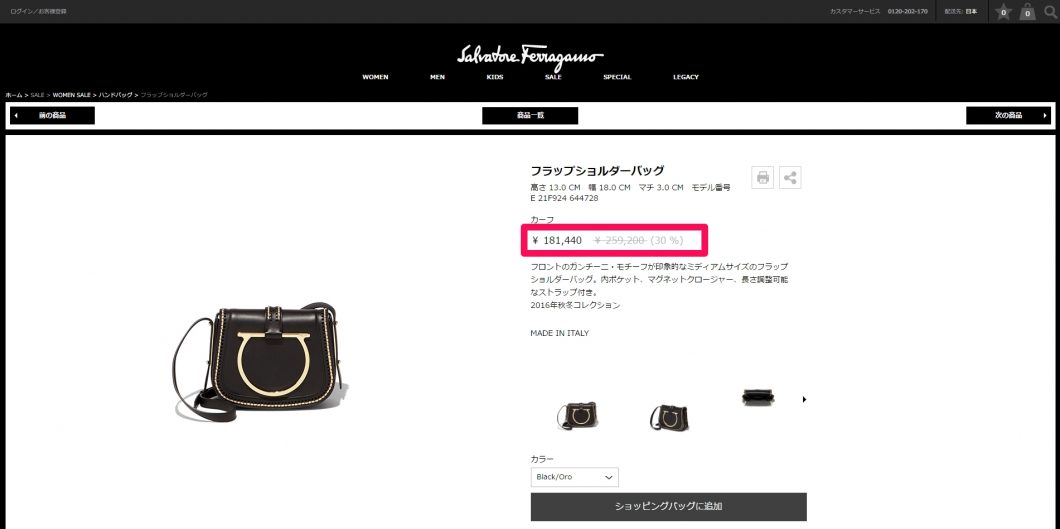Click the ショッピングバッグに追加 button
This screenshot has height=529, width=1060.
(x=669, y=506)
